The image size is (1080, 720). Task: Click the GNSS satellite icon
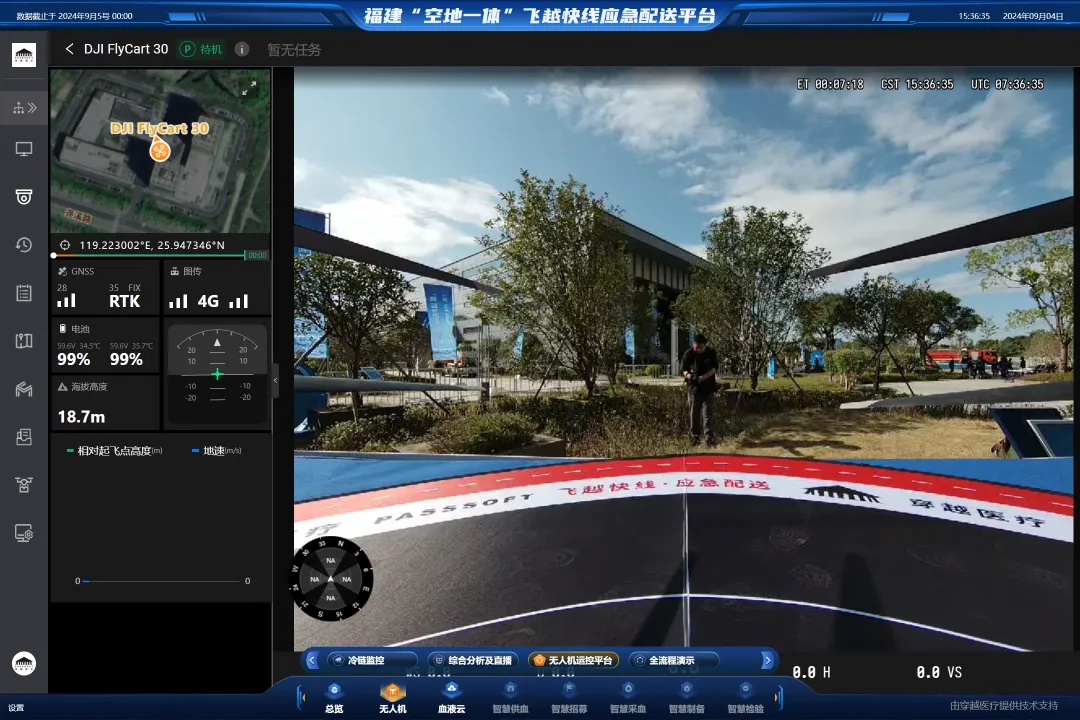(63, 271)
